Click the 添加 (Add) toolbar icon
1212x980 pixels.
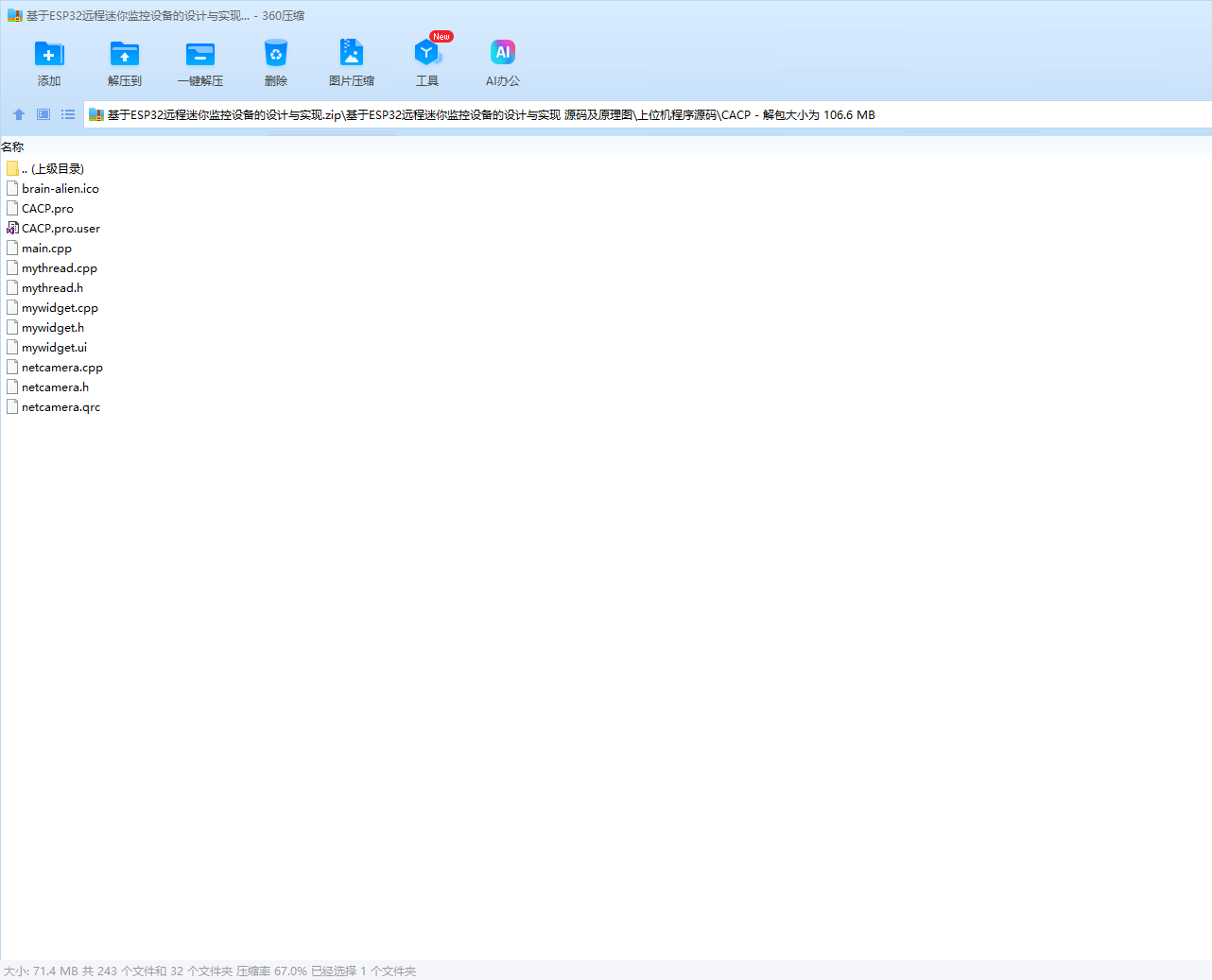[x=49, y=54]
